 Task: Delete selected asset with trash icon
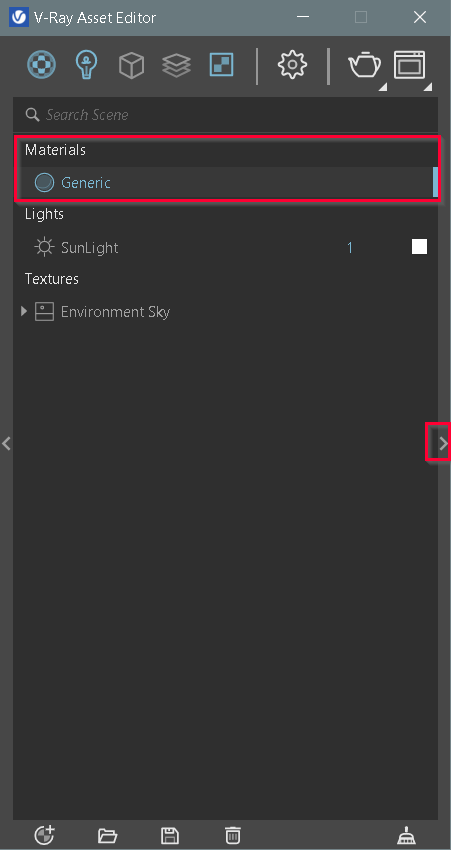point(233,835)
